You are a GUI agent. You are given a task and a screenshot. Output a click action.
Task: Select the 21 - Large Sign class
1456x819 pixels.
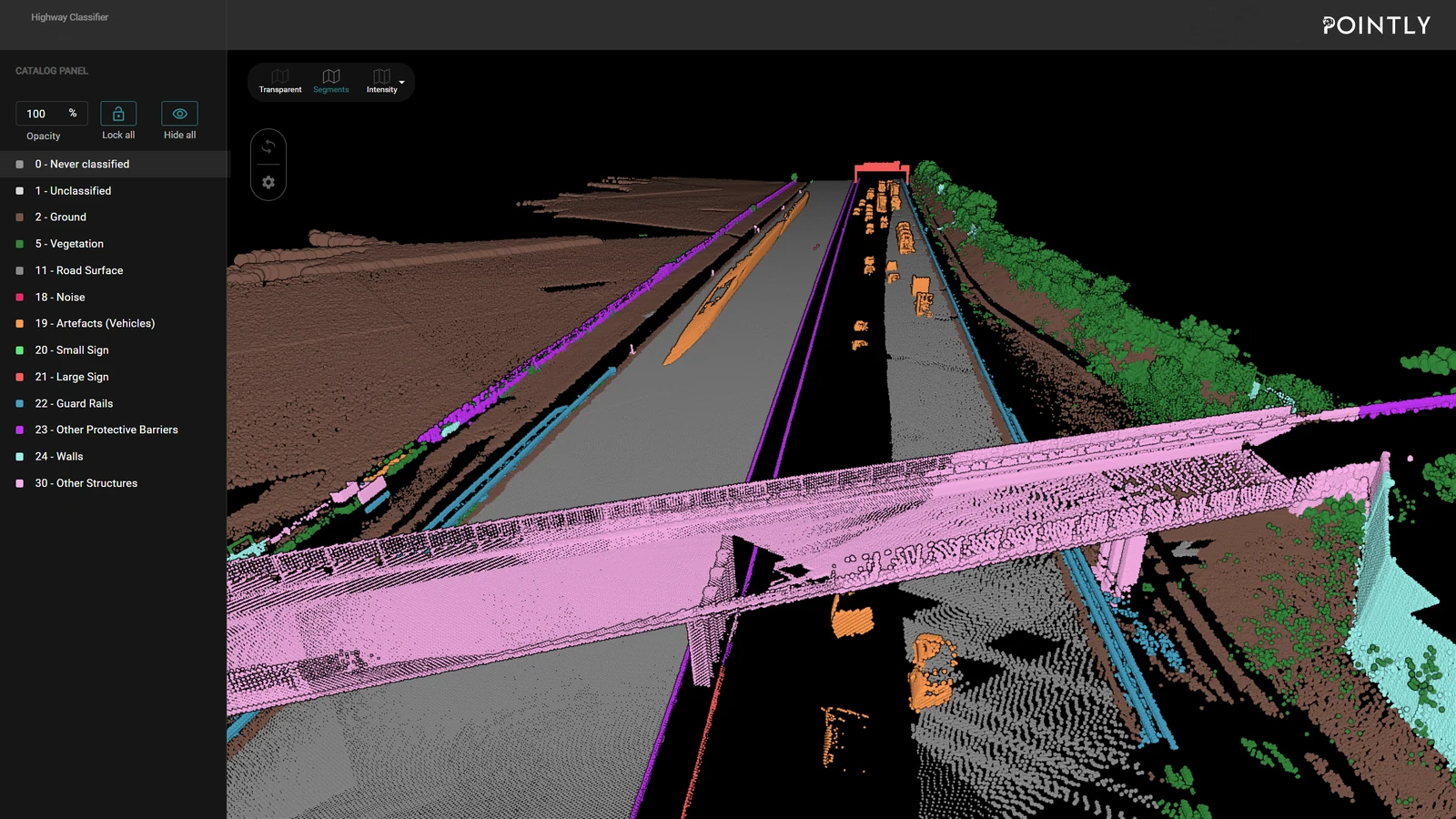116,377
